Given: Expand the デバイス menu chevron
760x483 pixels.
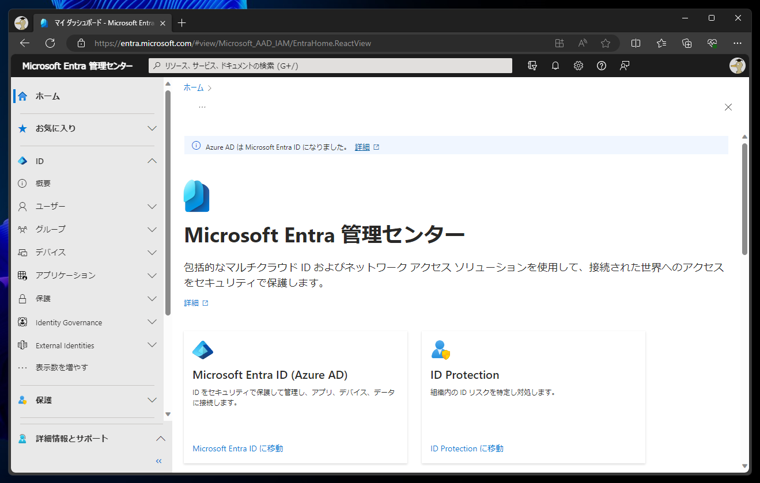Looking at the screenshot, I should tap(152, 252).
